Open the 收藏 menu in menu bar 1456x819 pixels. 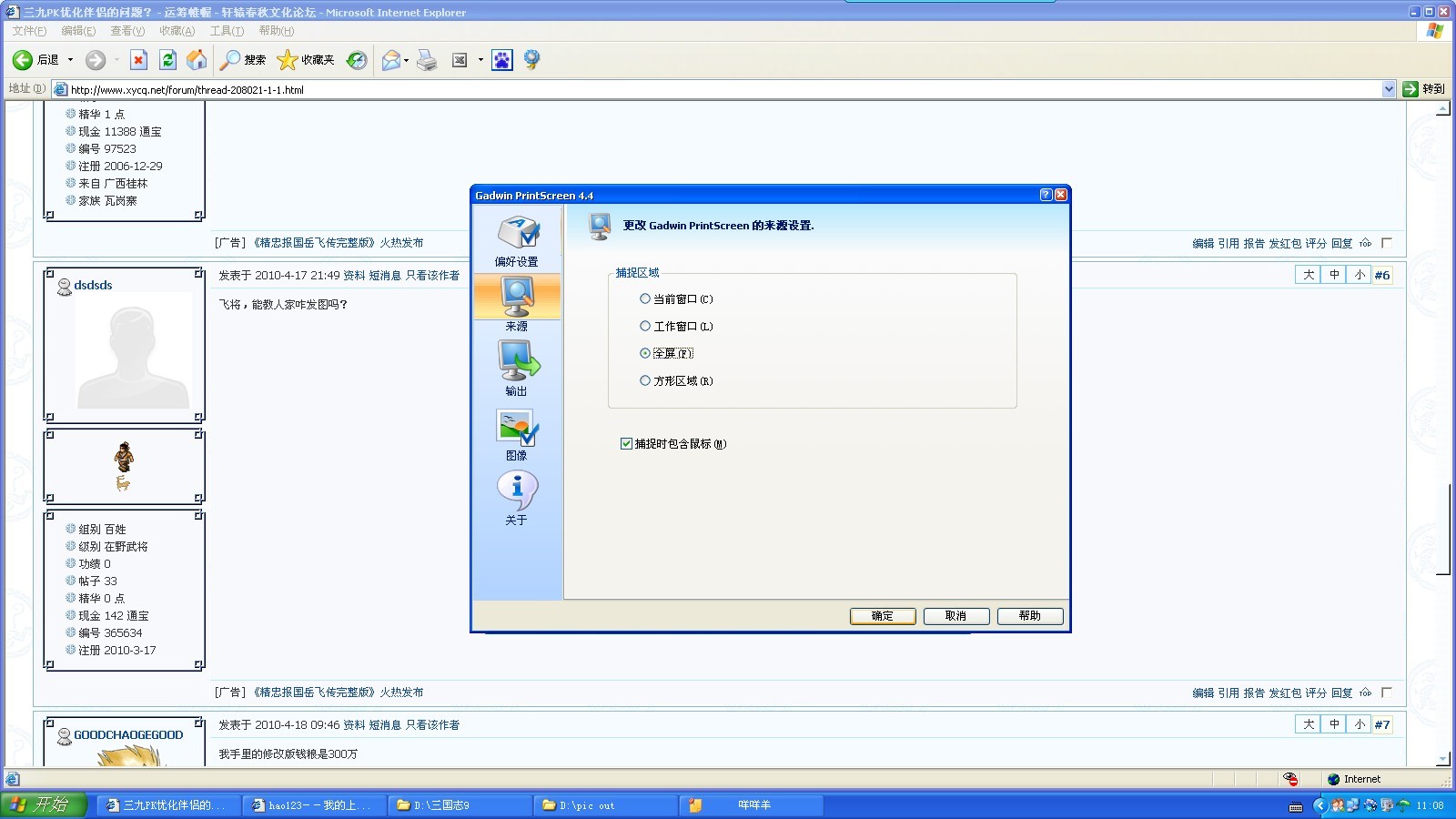click(177, 31)
